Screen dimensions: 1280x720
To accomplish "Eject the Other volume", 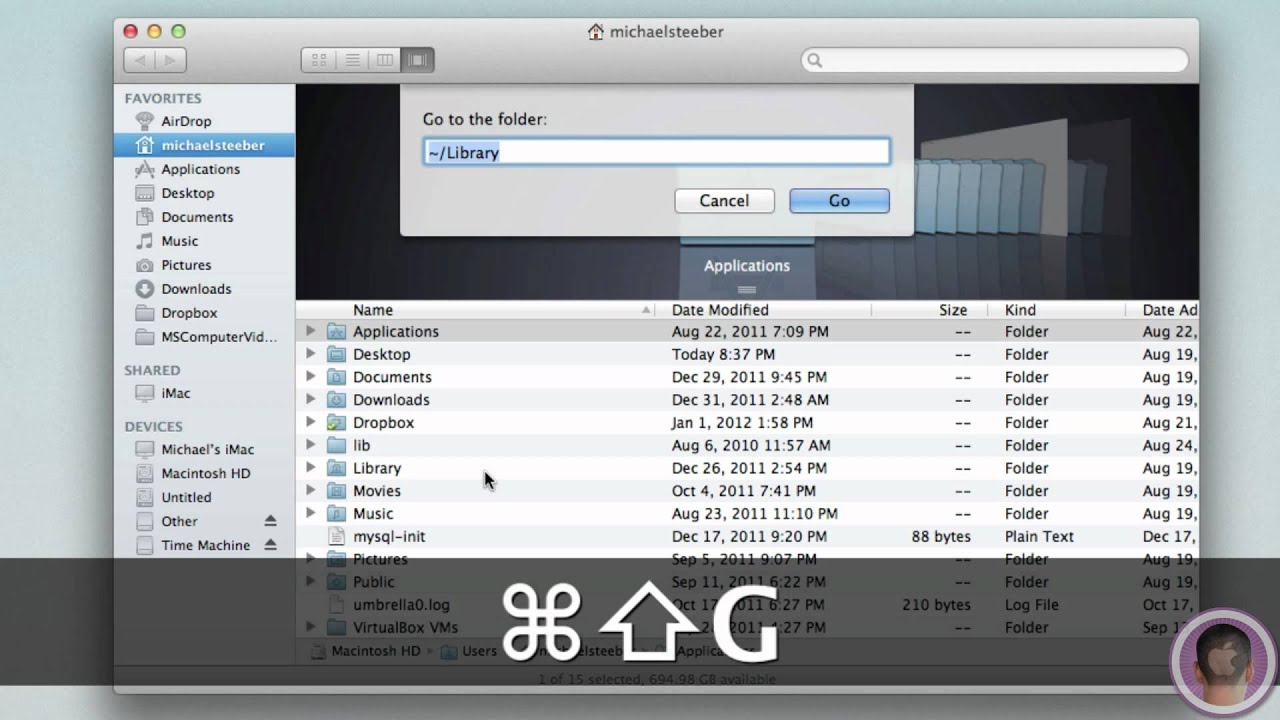I will (x=270, y=521).
